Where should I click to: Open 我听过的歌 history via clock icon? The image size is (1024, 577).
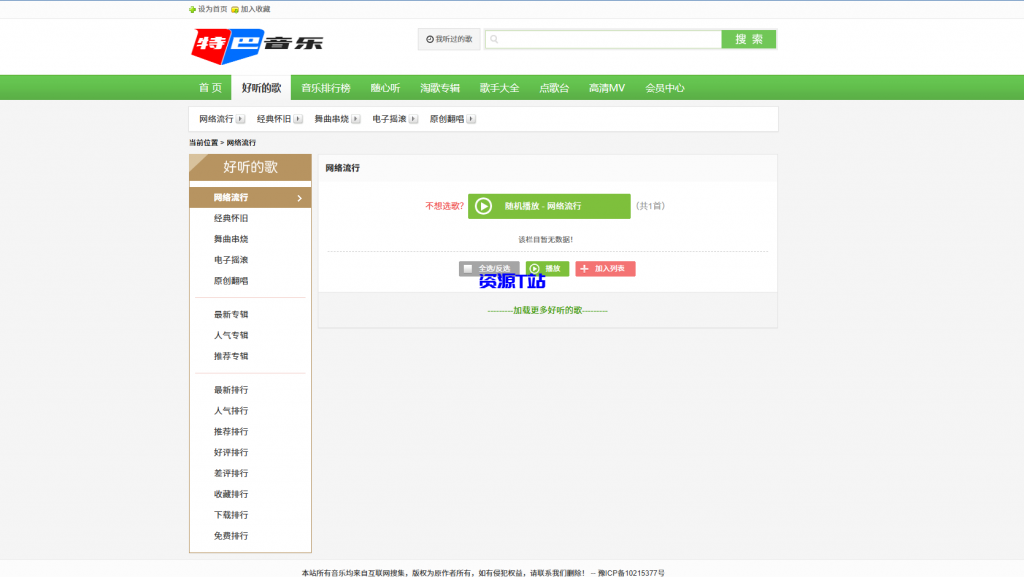[428, 38]
